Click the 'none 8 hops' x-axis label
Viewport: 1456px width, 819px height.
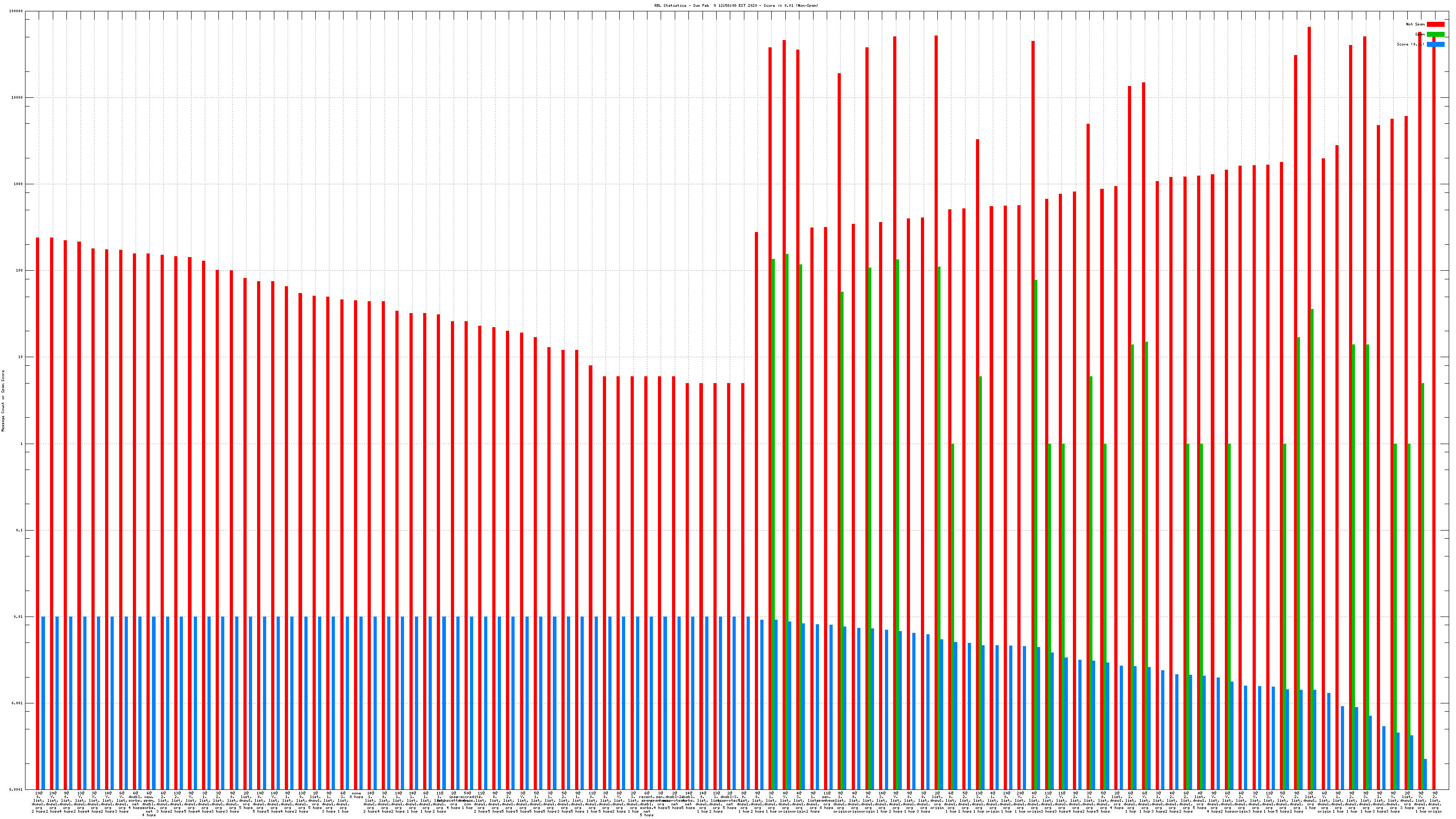[356, 795]
